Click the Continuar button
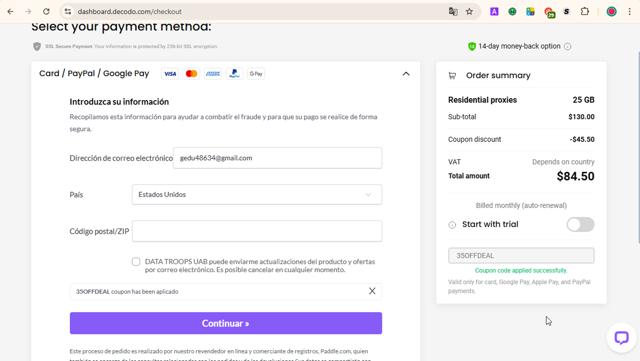Screen dimensions: 640x361 pos(226,323)
